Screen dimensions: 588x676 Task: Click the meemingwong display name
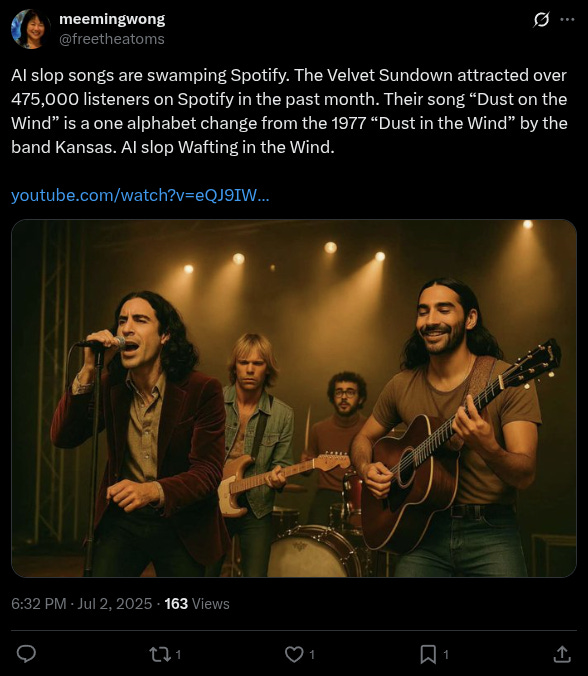(112, 19)
